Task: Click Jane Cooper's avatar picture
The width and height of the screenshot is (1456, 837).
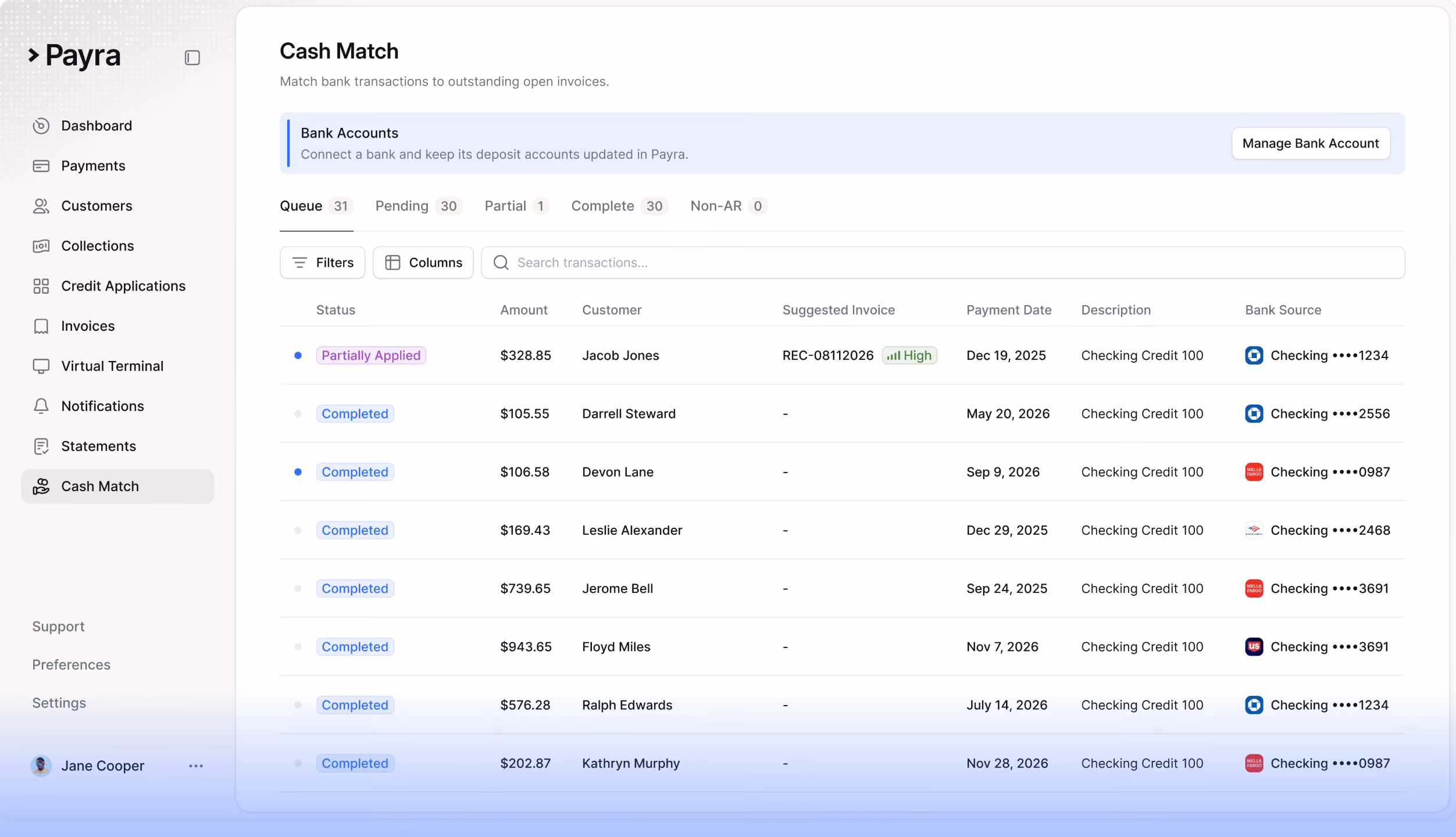Action: point(41,766)
